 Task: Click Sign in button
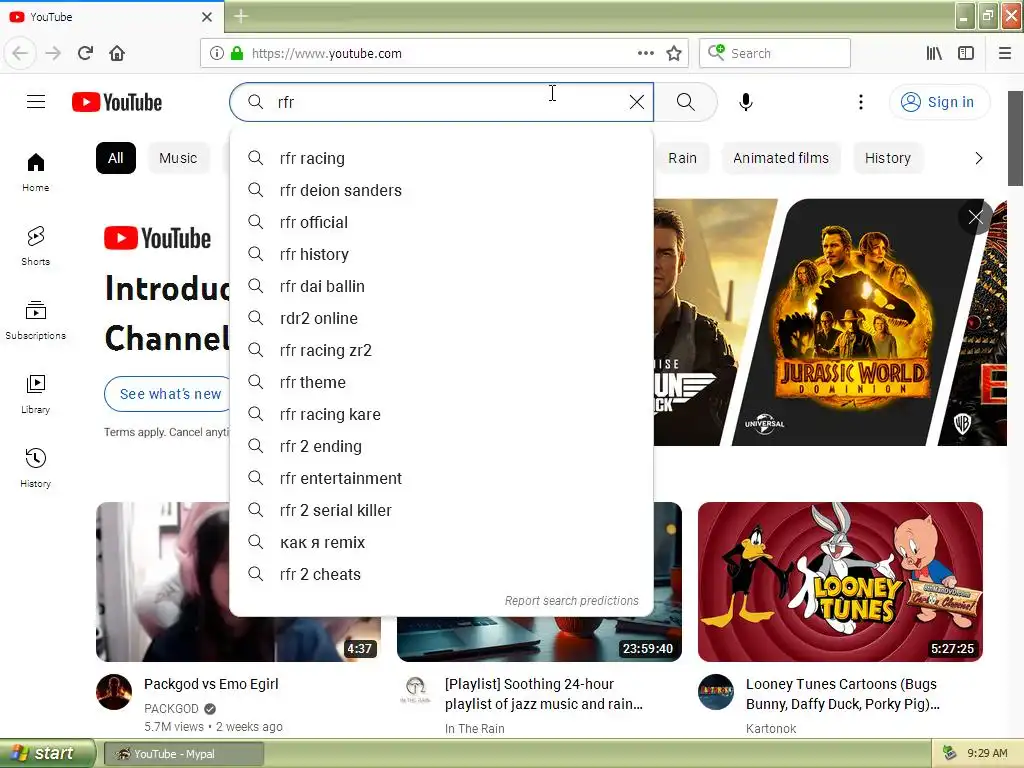[x=939, y=102]
